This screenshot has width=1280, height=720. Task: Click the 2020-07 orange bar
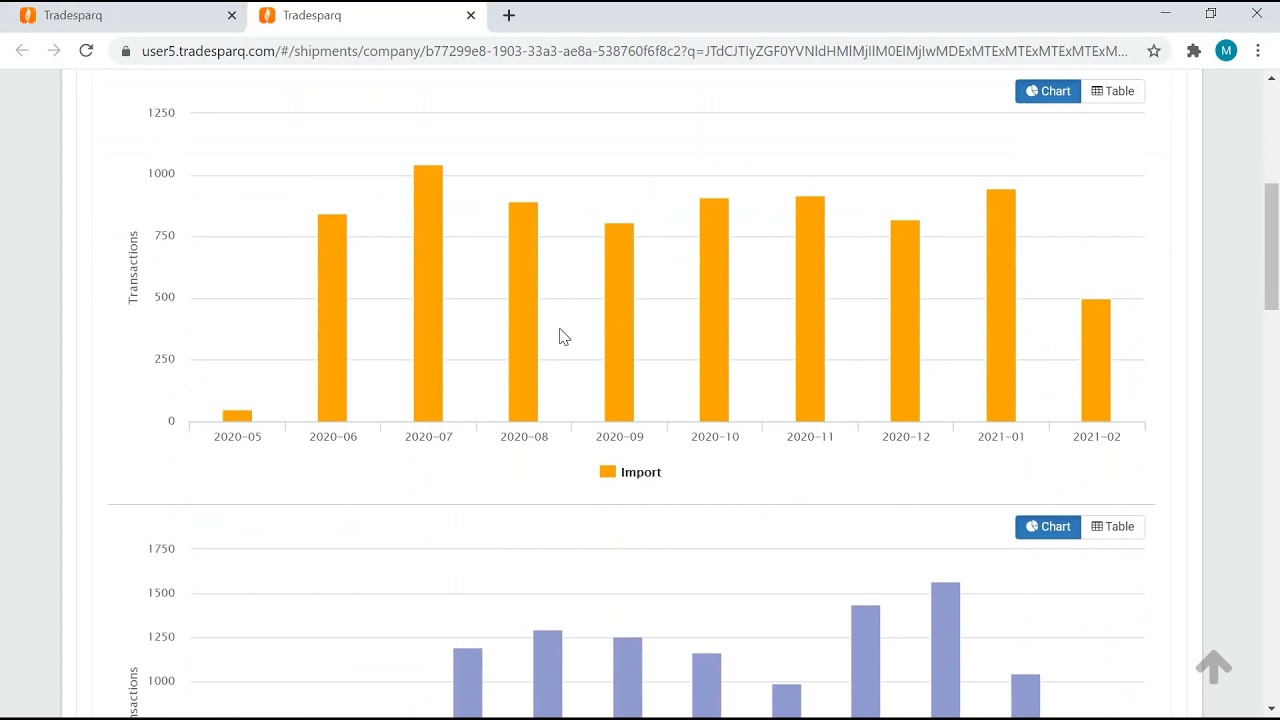(x=428, y=294)
